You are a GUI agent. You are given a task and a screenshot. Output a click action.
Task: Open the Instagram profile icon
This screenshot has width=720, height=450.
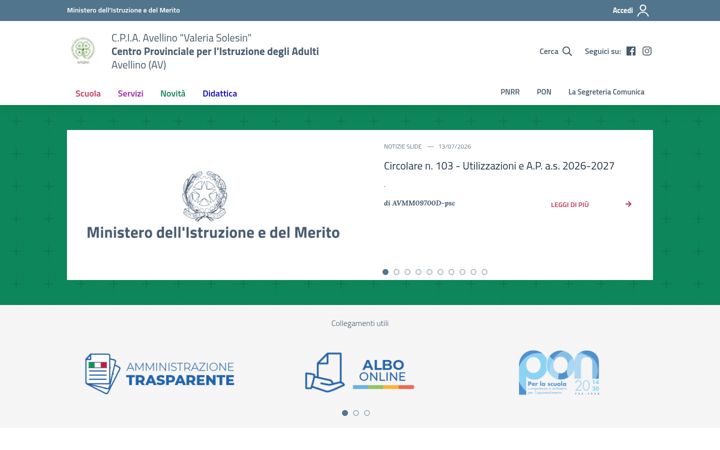[647, 51]
